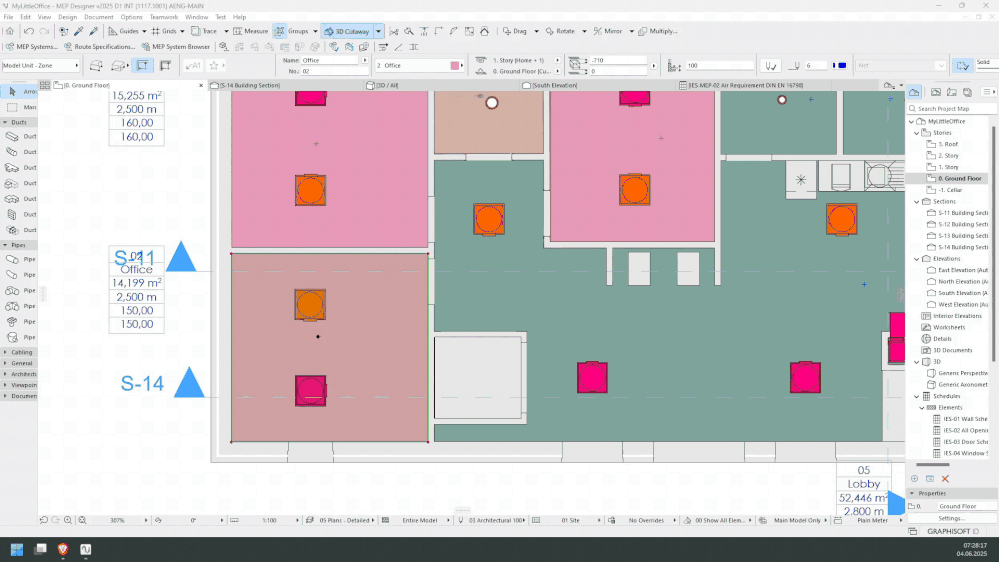The image size is (999, 562).
Task: Open the 1. Story in Project Map
Action: tap(948, 167)
